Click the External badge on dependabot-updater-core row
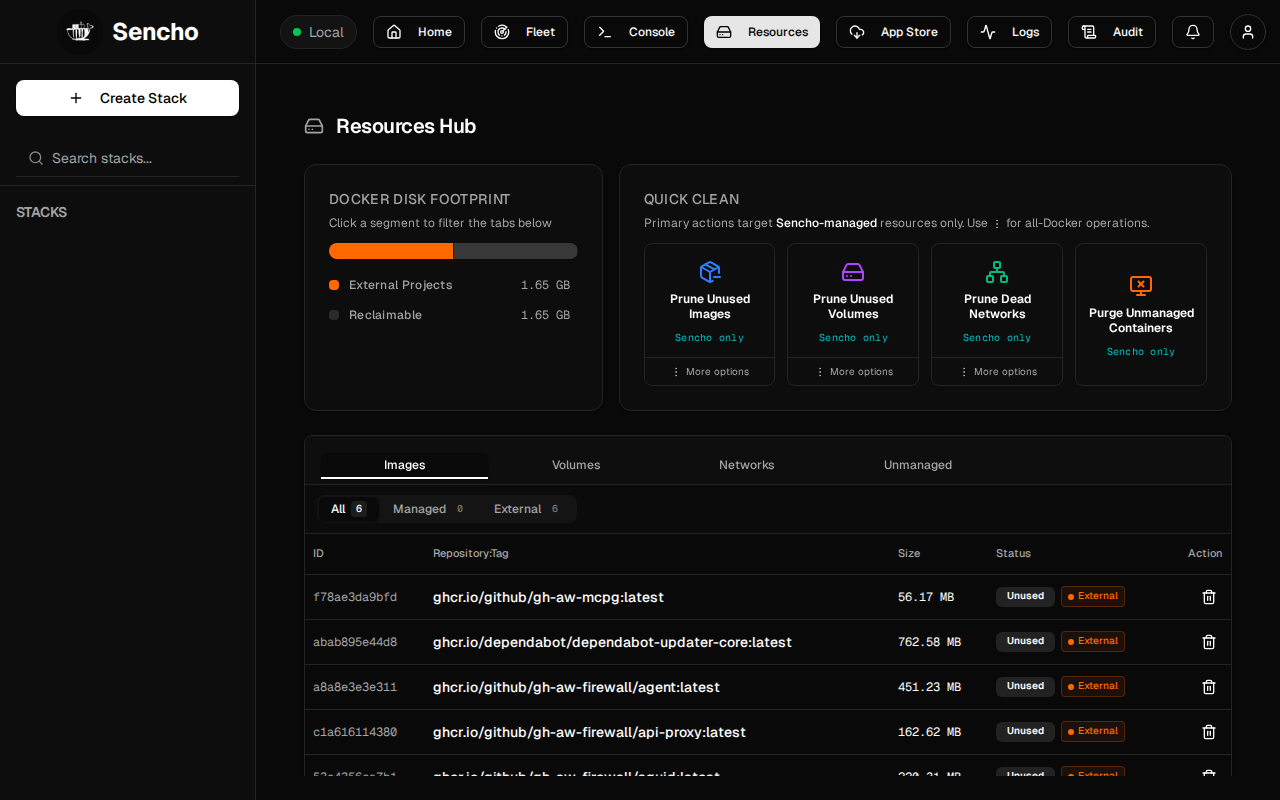 (1093, 641)
